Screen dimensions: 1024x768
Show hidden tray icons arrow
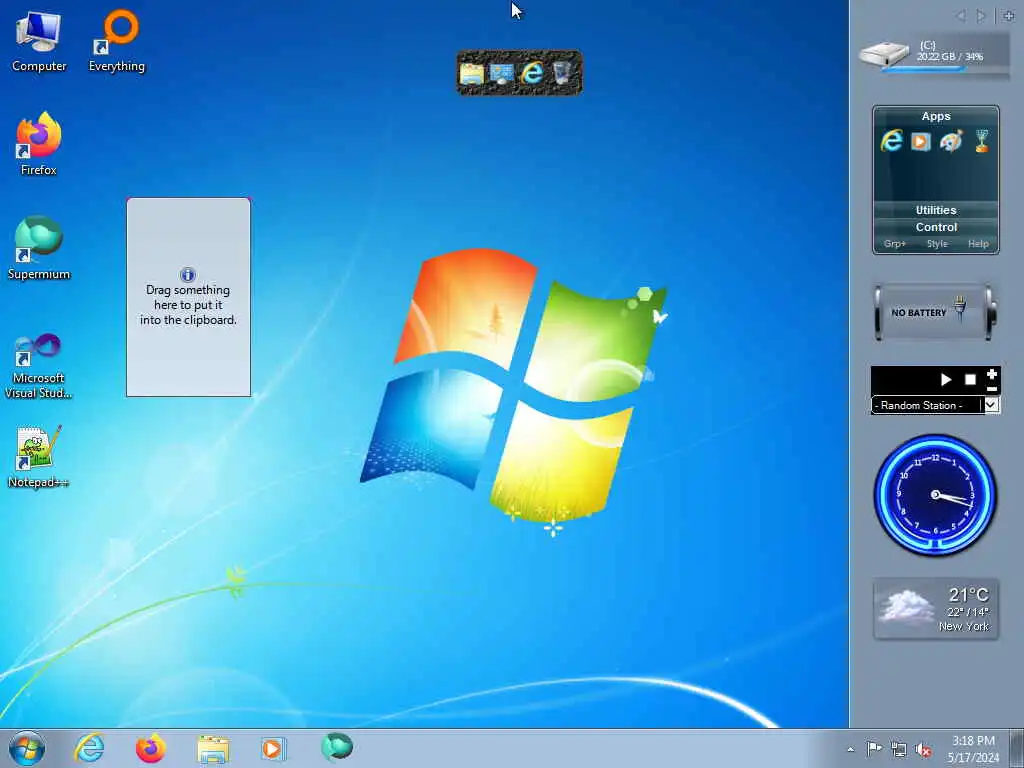pos(850,749)
